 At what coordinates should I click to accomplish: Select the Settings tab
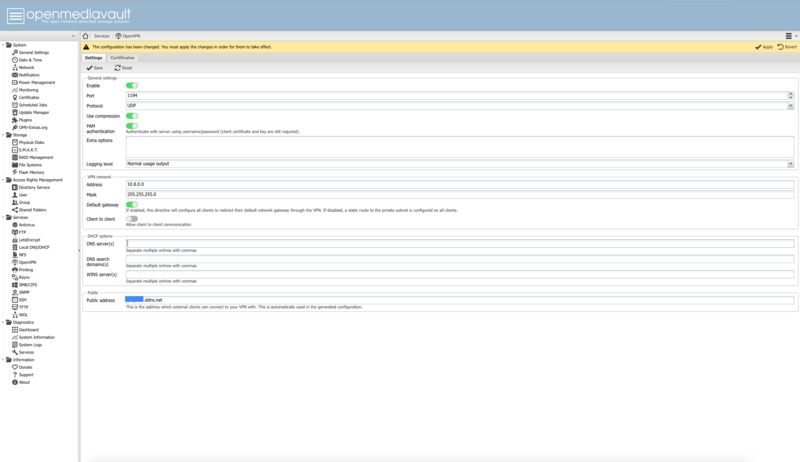coord(93,58)
